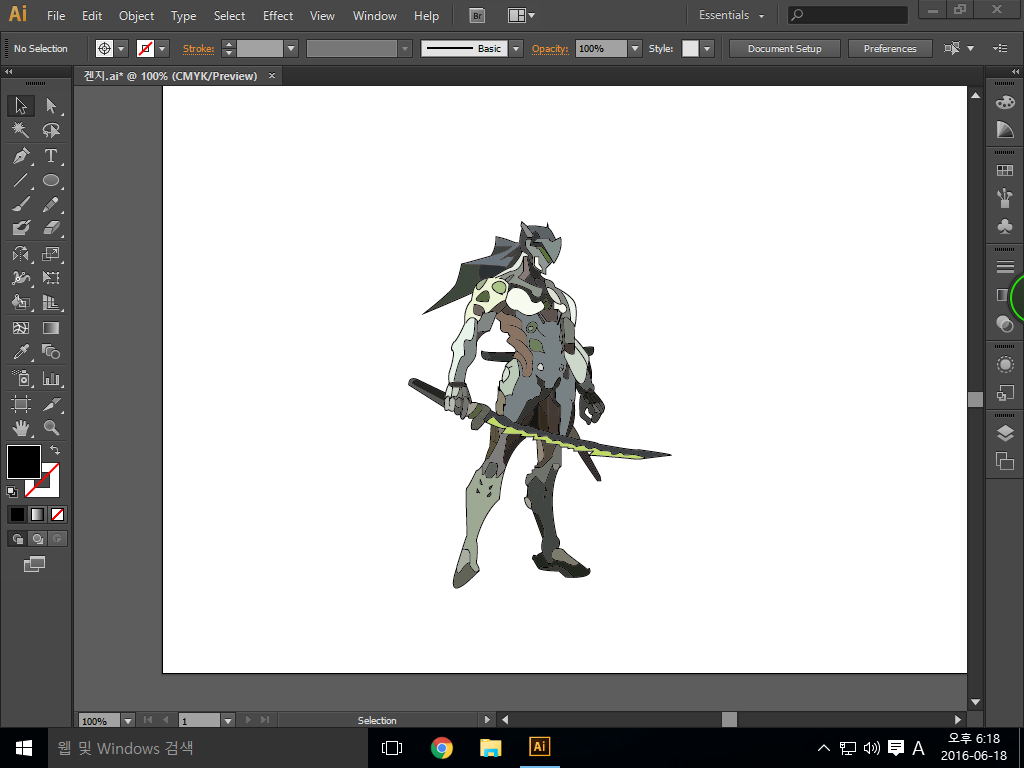Open the artboard number dropdown
The image size is (1024, 768).
227,720
